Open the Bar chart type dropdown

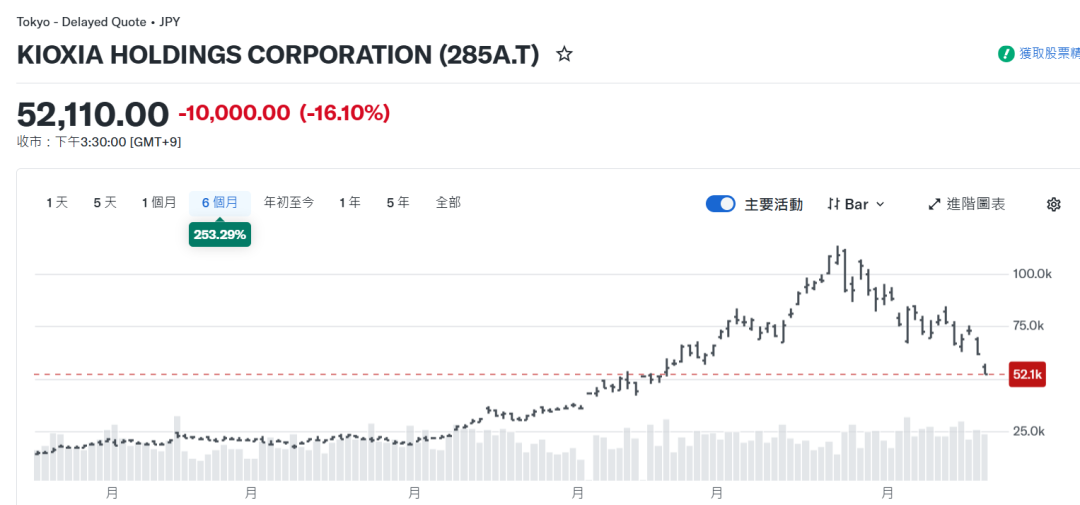pyautogui.click(x=856, y=205)
